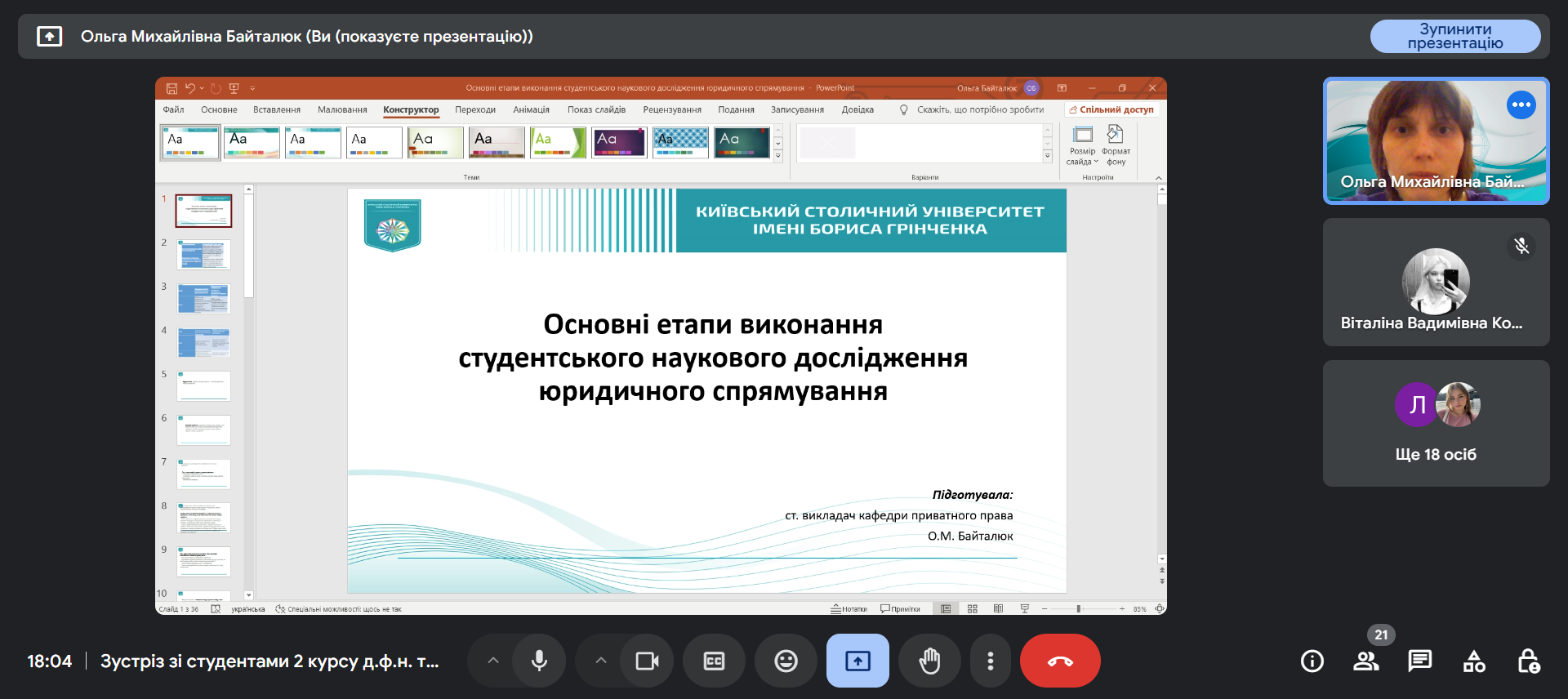The image size is (1568, 699).
Task: Open meeting details info icon
Action: [1312, 661]
